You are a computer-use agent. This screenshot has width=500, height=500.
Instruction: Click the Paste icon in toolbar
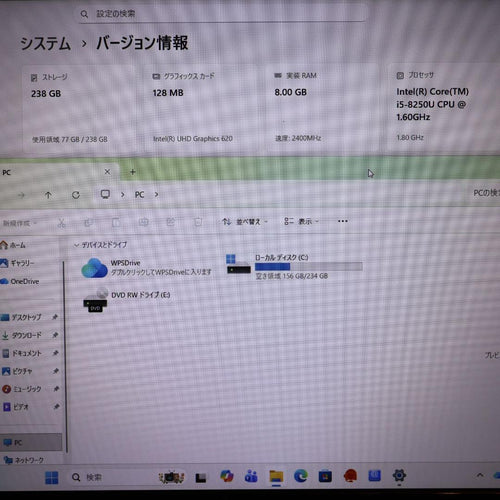pos(116,222)
